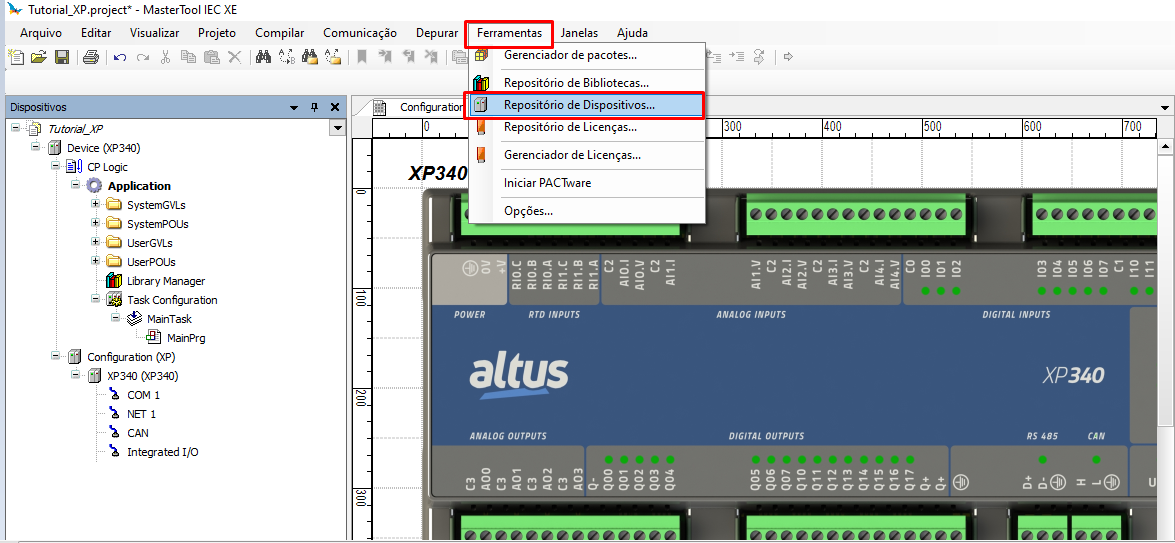Screen dimensions: 1175x543
Task: Close the Dispositivos panel
Action: coord(334,107)
